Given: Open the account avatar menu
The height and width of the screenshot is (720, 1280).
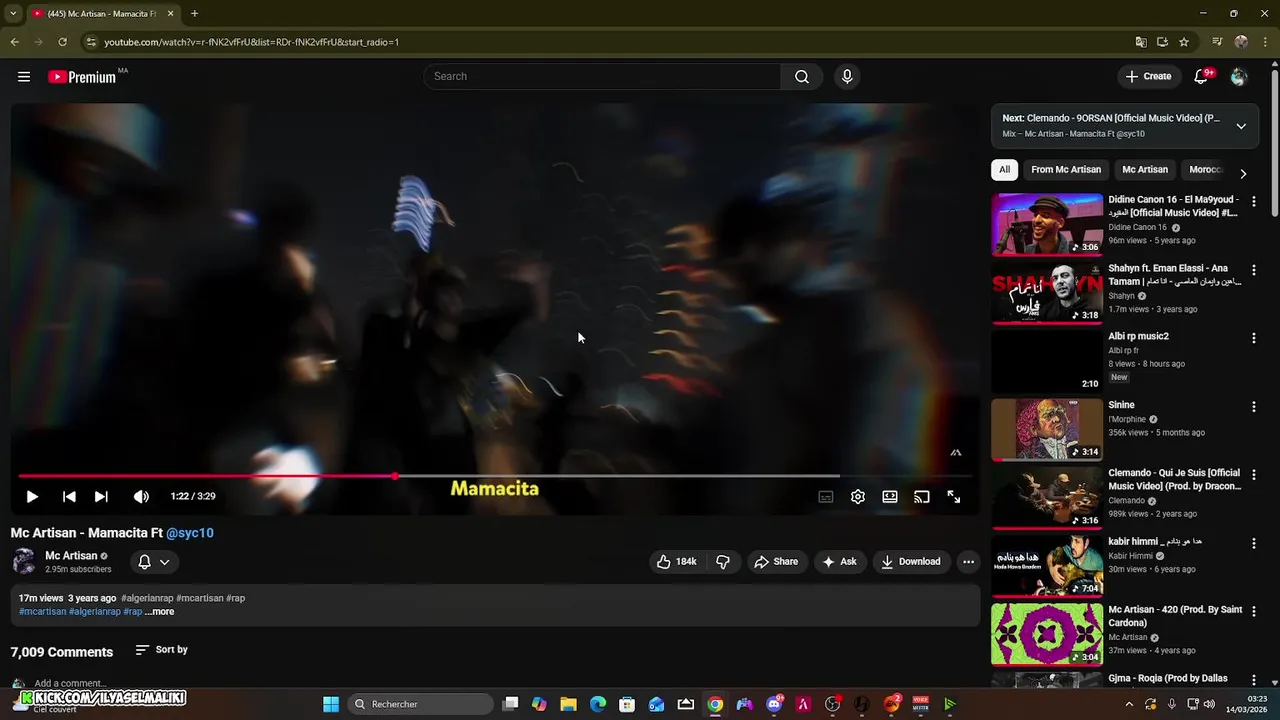Looking at the screenshot, I should [x=1239, y=77].
